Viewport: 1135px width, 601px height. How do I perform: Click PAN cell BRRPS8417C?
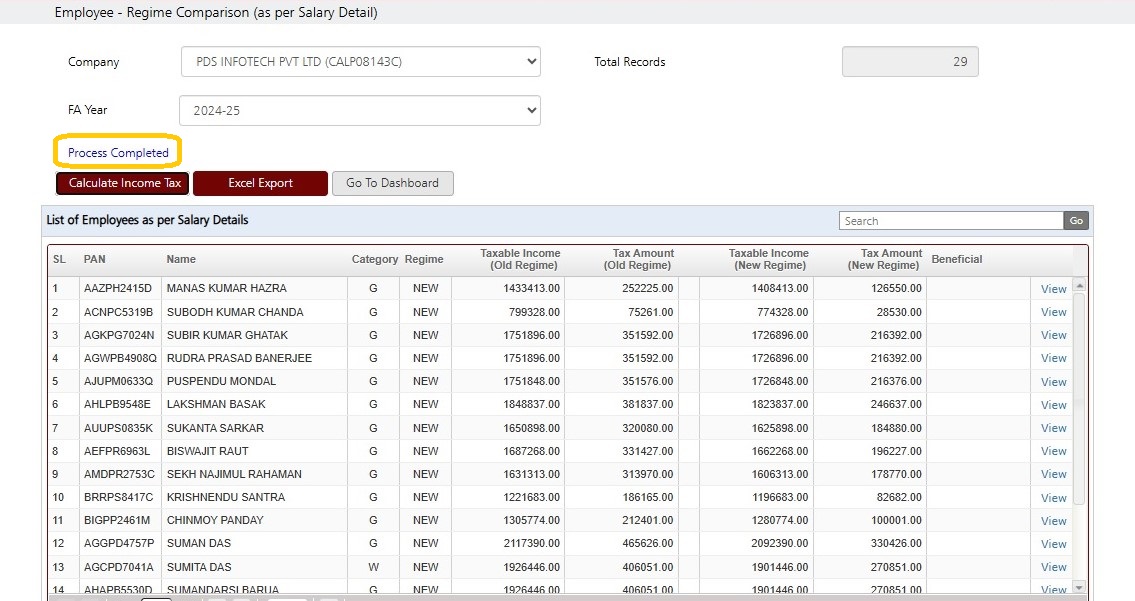pyautogui.click(x=119, y=497)
